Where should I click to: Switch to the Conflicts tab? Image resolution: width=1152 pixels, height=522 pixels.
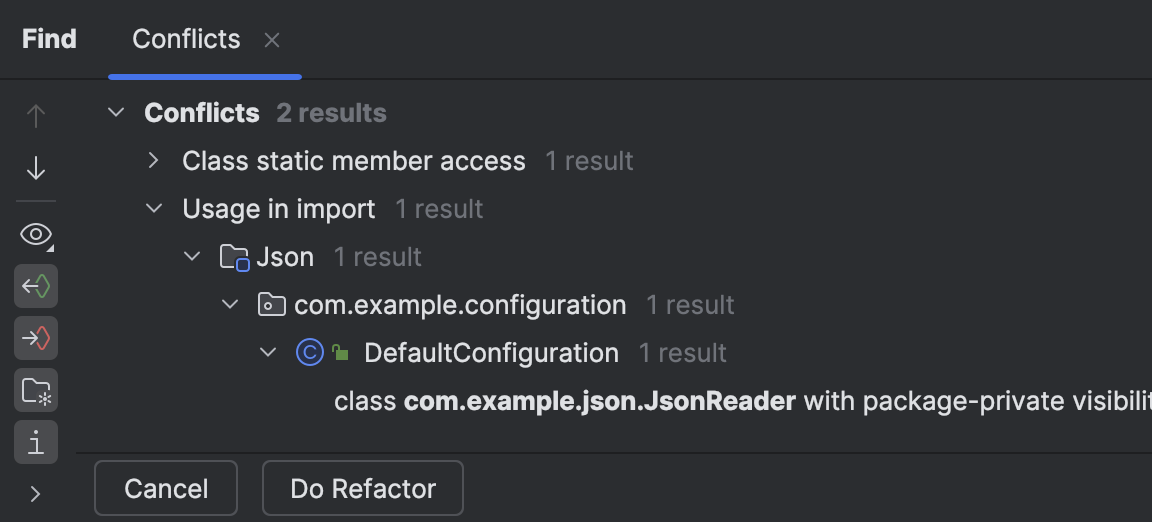pos(187,39)
